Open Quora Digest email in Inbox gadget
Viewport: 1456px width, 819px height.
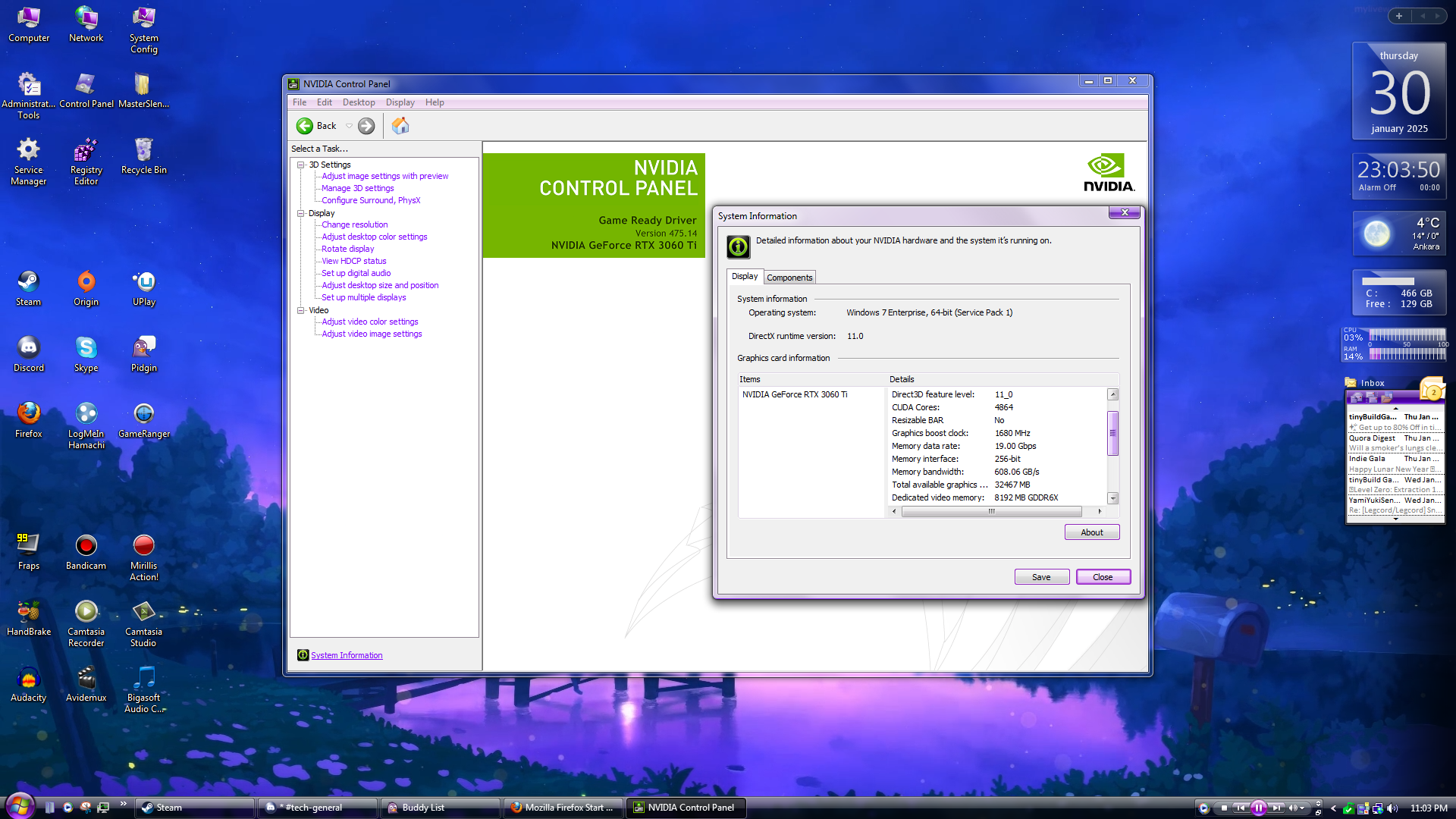click(1394, 443)
